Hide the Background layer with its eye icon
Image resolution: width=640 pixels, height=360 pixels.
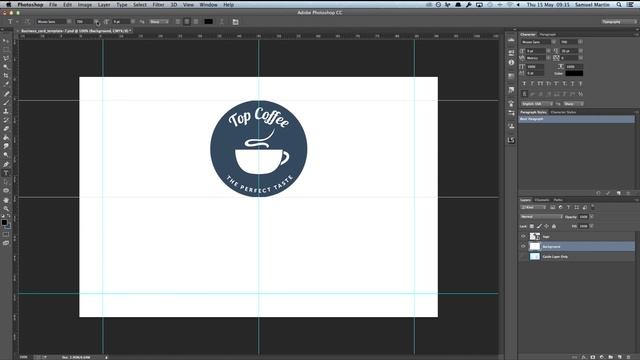(523, 246)
